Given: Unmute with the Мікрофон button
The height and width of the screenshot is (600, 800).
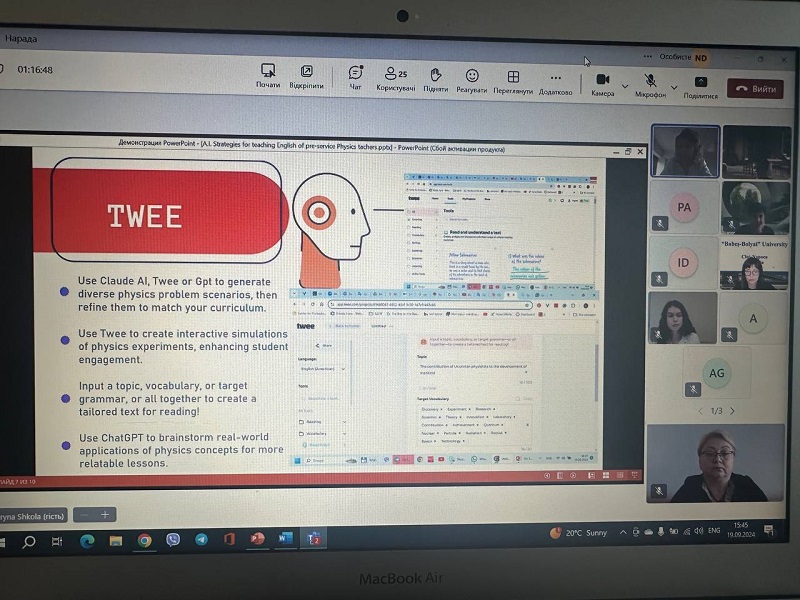Looking at the screenshot, I should tap(651, 86).
